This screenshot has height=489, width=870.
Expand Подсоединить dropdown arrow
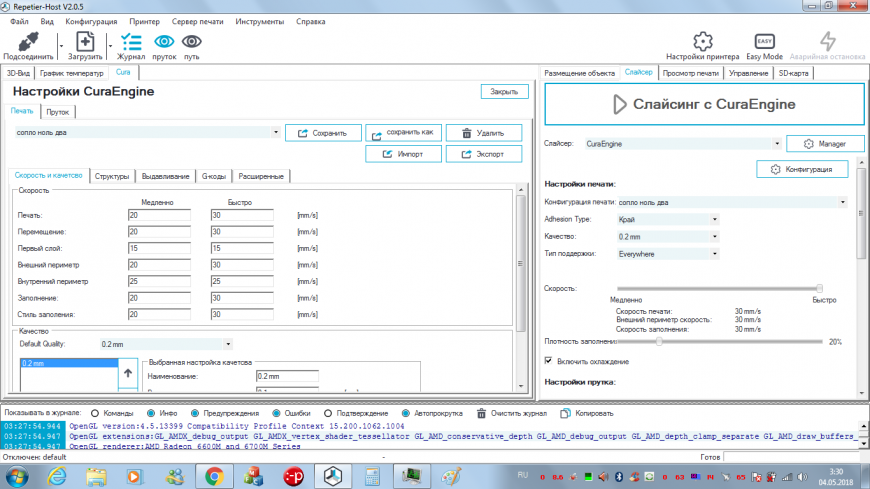pos(61,46)
